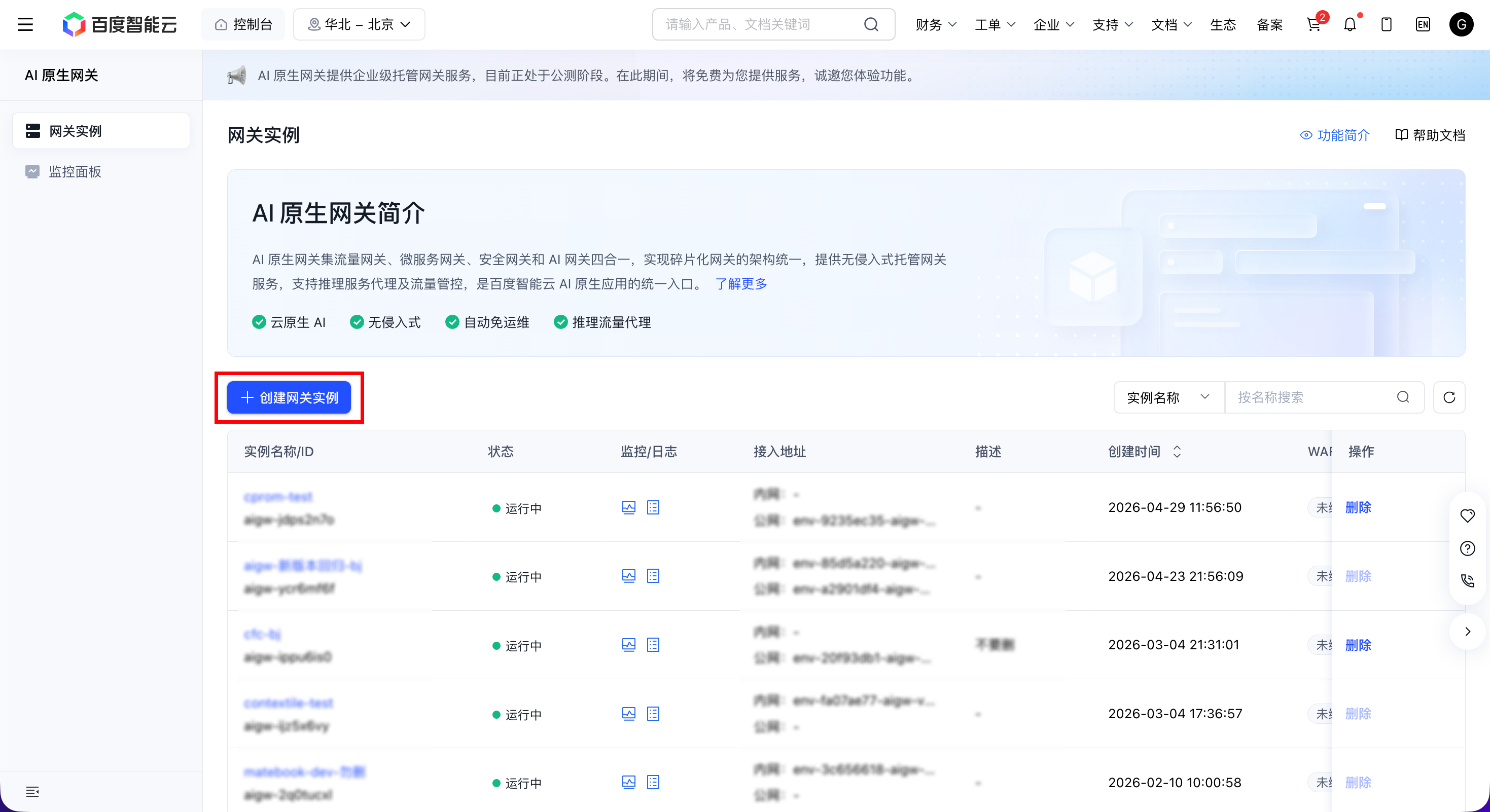Image resolution: width=1490 pixels, height=812 pixels.
Task: Open monitoring chart for 2026-02-10 instance
Action: tap(629, 783)
